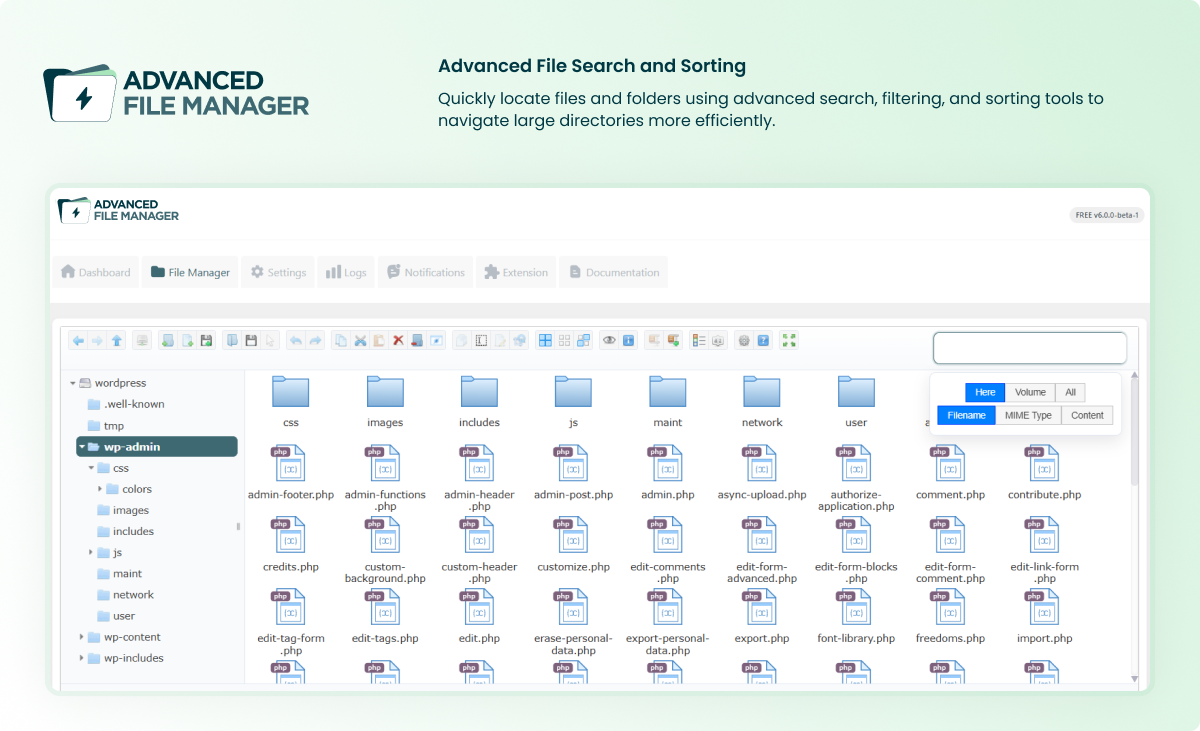Collapse the wp-admin folder arrow
Image resolution: width=1200 pixels, height=731 pixels.
[x=81, y=447]
